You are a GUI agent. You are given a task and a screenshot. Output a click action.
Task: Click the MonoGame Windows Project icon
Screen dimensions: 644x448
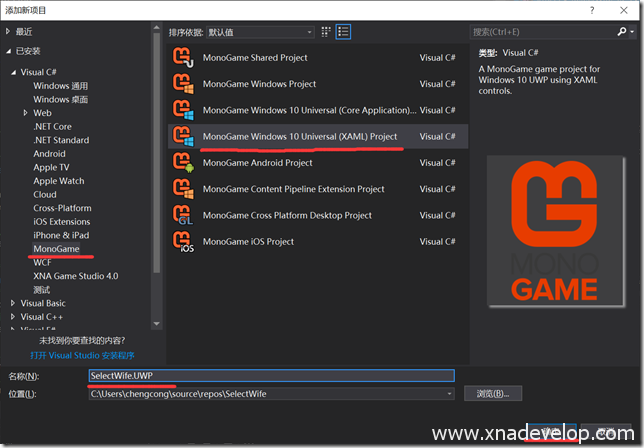(x=183, y=84)
